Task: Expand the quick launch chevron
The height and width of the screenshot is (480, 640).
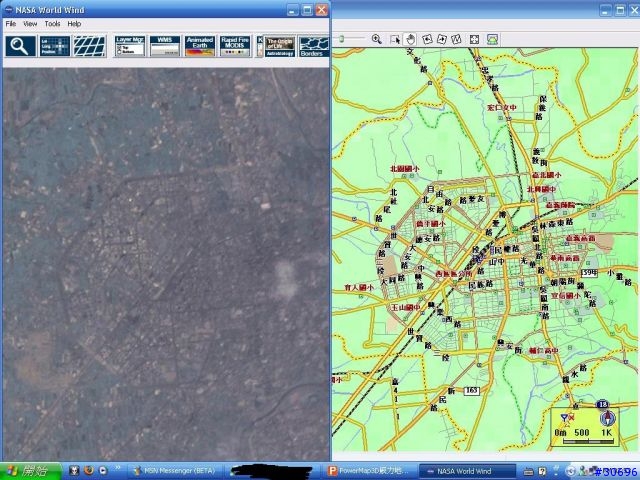Action: point(118,468)
